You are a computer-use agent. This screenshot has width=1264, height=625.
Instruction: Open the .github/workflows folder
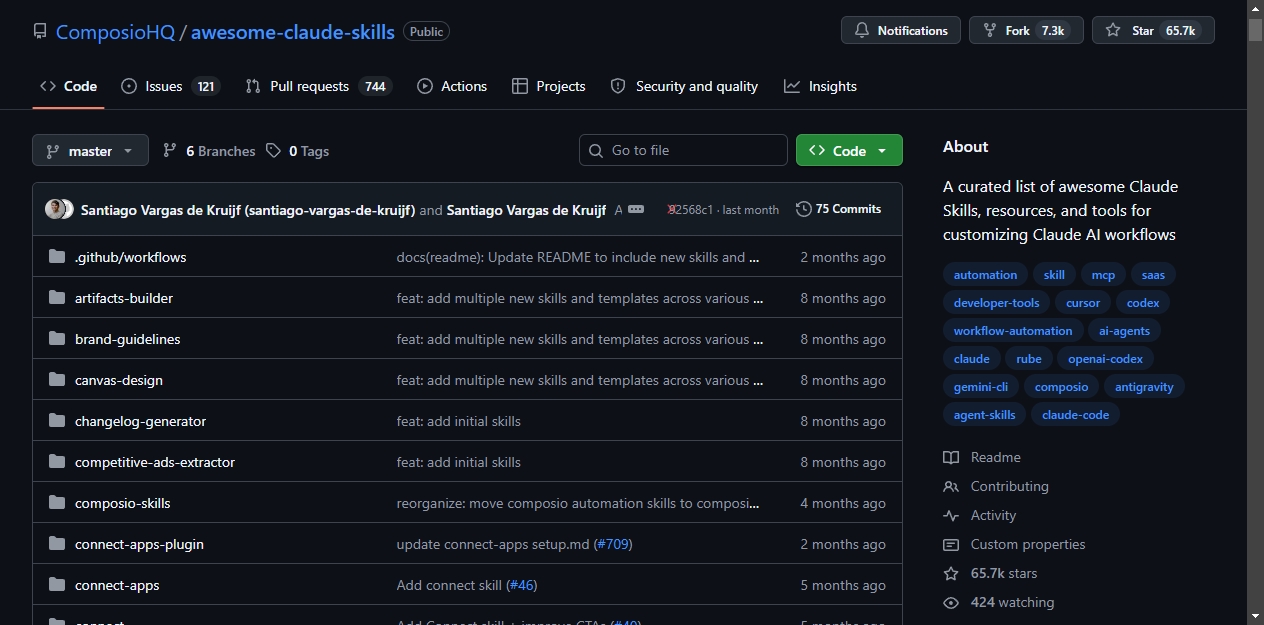pos(130,257)
